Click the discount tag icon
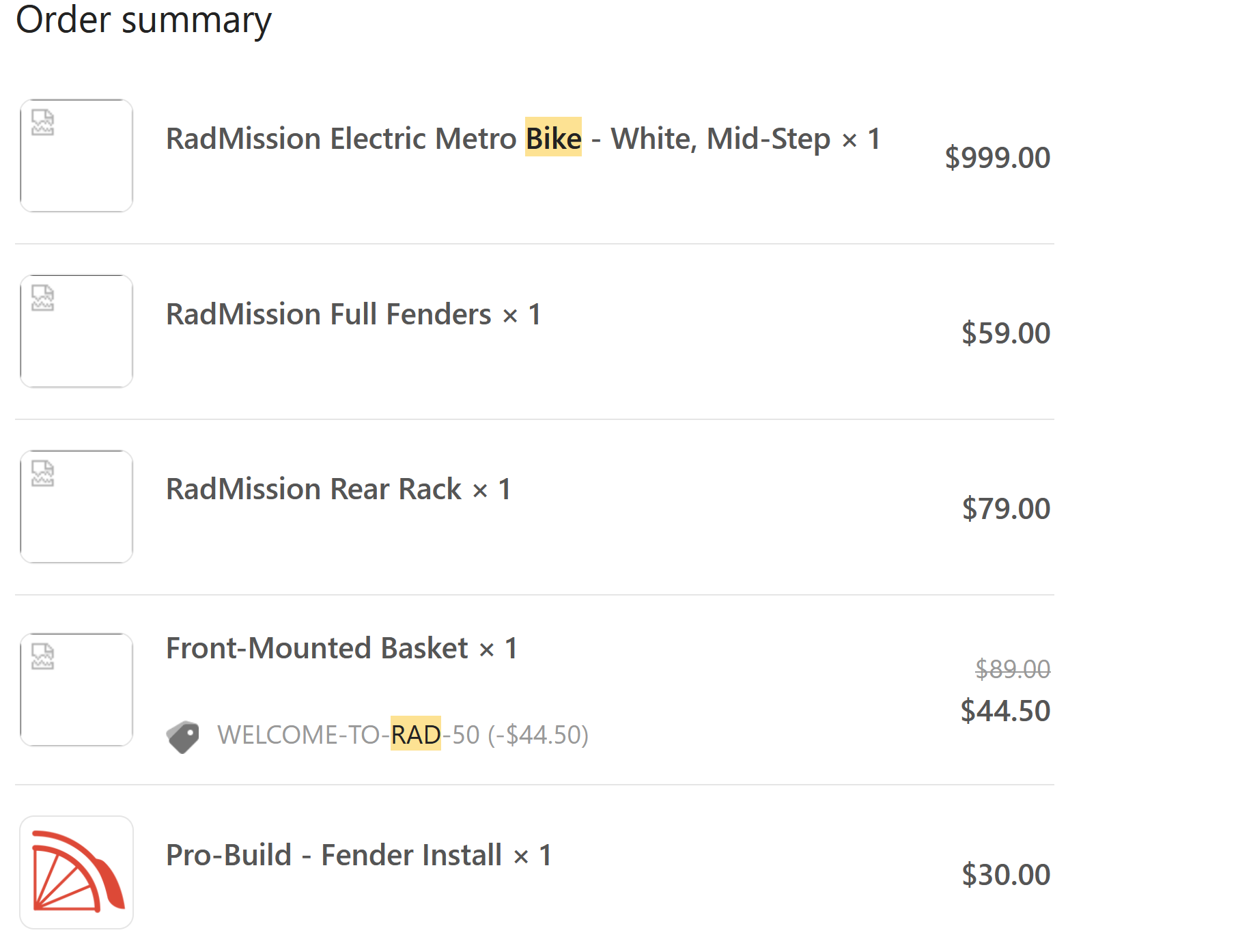Image resolution: width=1236 pixels, height=952 pixels. (x=182, y=736)
